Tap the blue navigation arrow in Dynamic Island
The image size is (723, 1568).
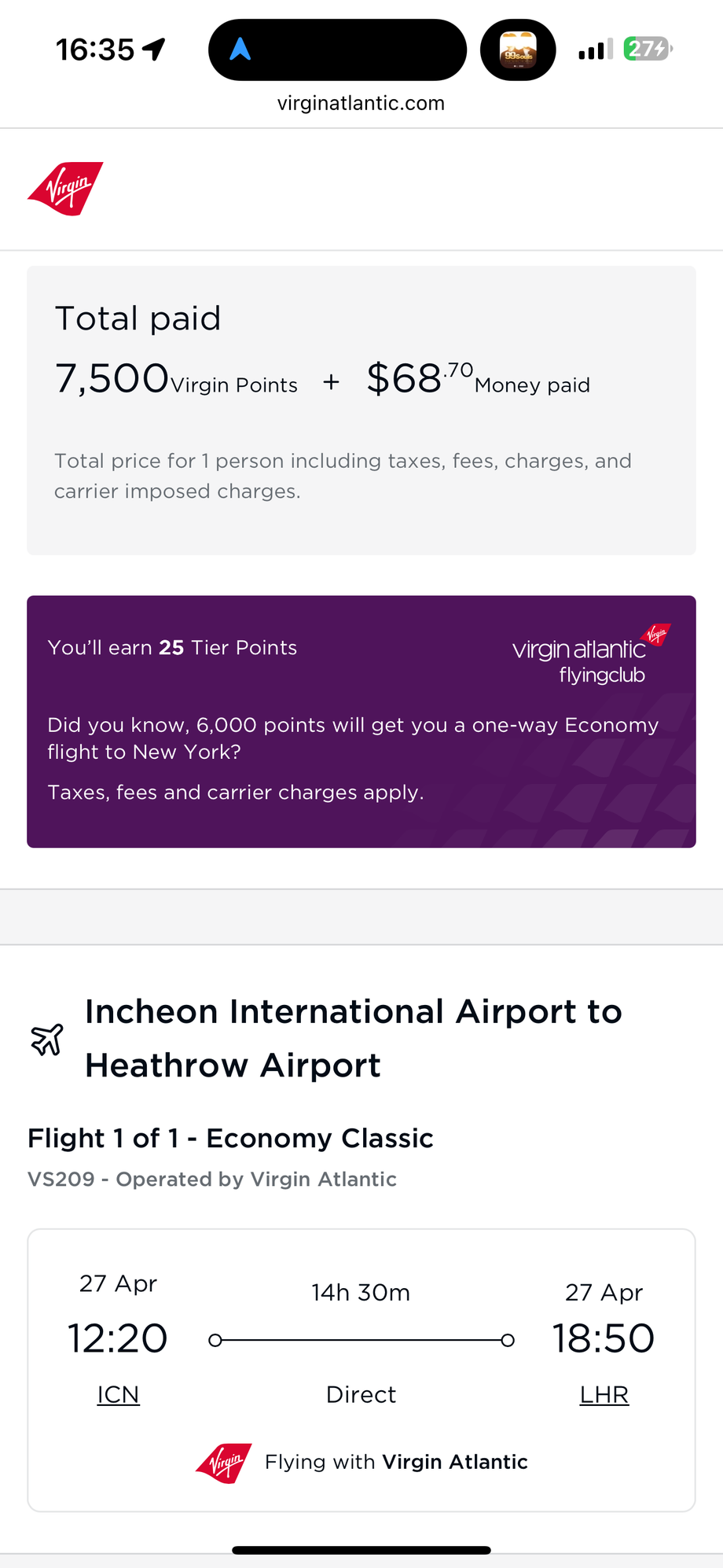coord(240,50)
